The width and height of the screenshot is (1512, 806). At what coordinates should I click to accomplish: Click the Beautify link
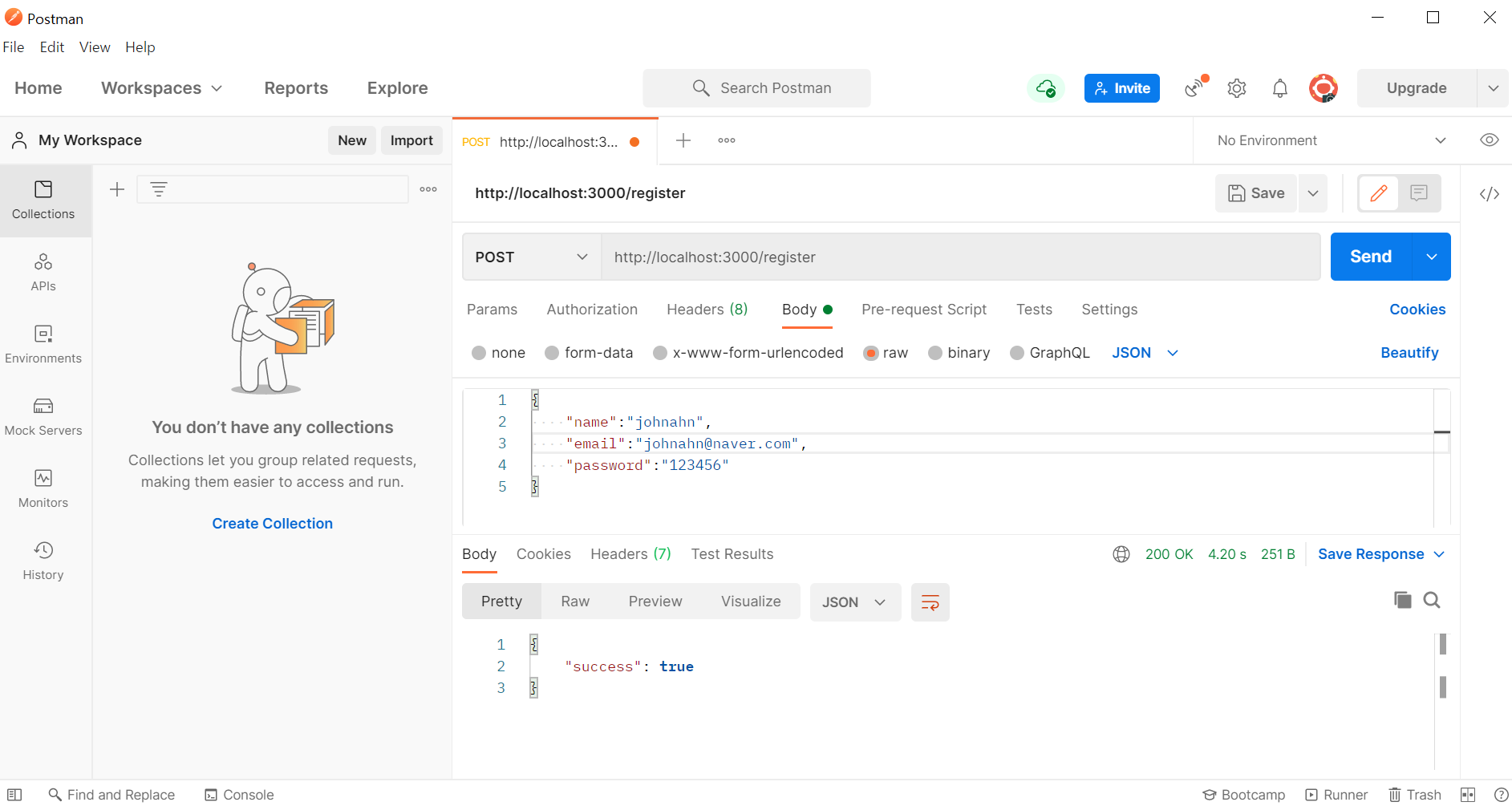1409,353
